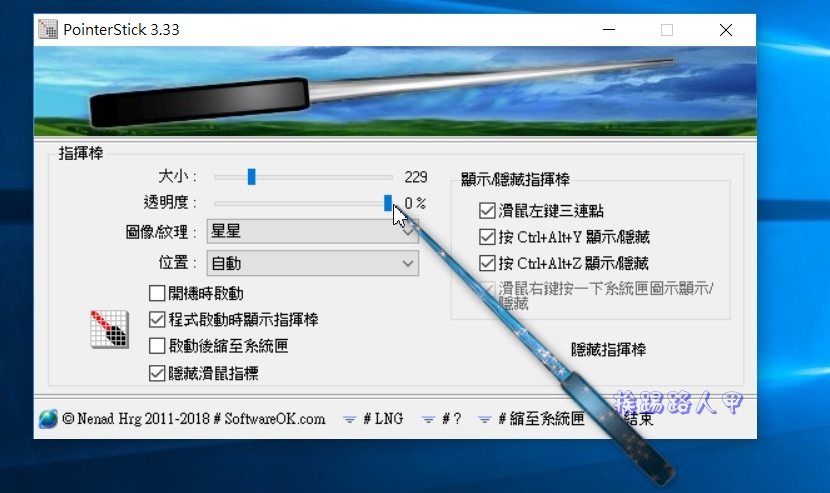Click the red pointer stick grid icon

click(x=109, y=329)
